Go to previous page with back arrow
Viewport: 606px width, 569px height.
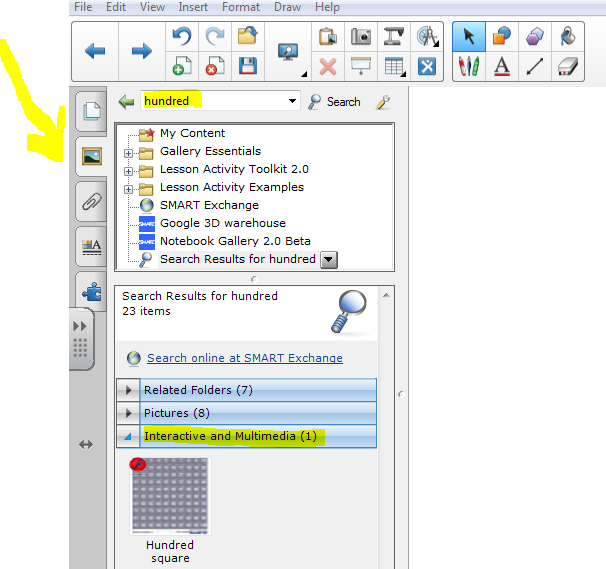[95, 51]
